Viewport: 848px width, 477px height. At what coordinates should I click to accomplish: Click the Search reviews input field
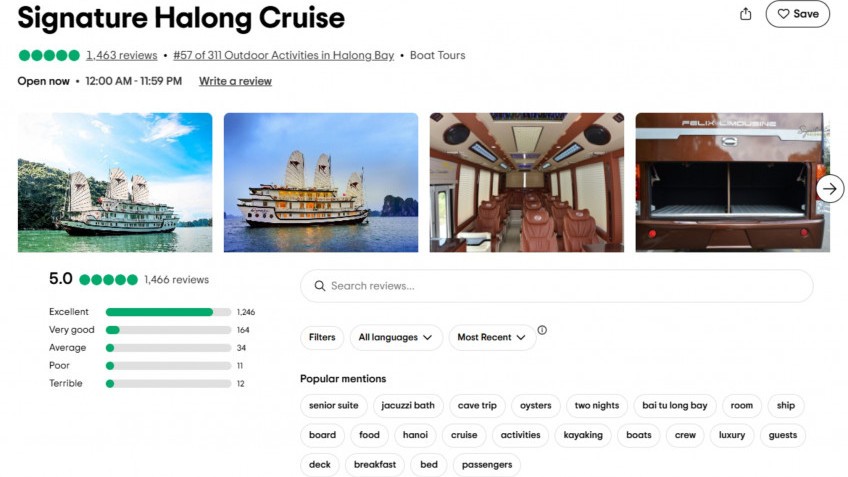pos(556,286)
